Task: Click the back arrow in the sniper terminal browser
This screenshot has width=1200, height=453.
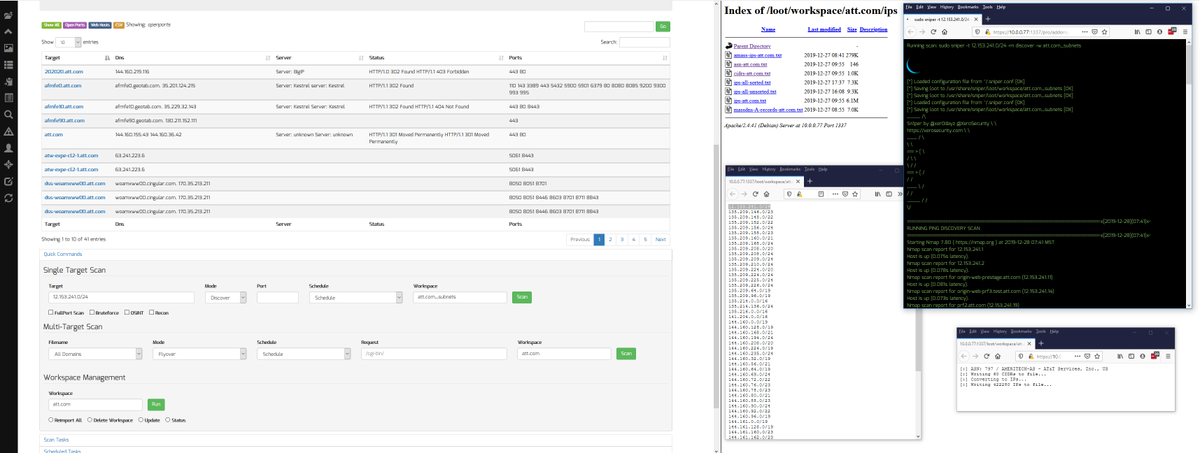Action: 910,32
